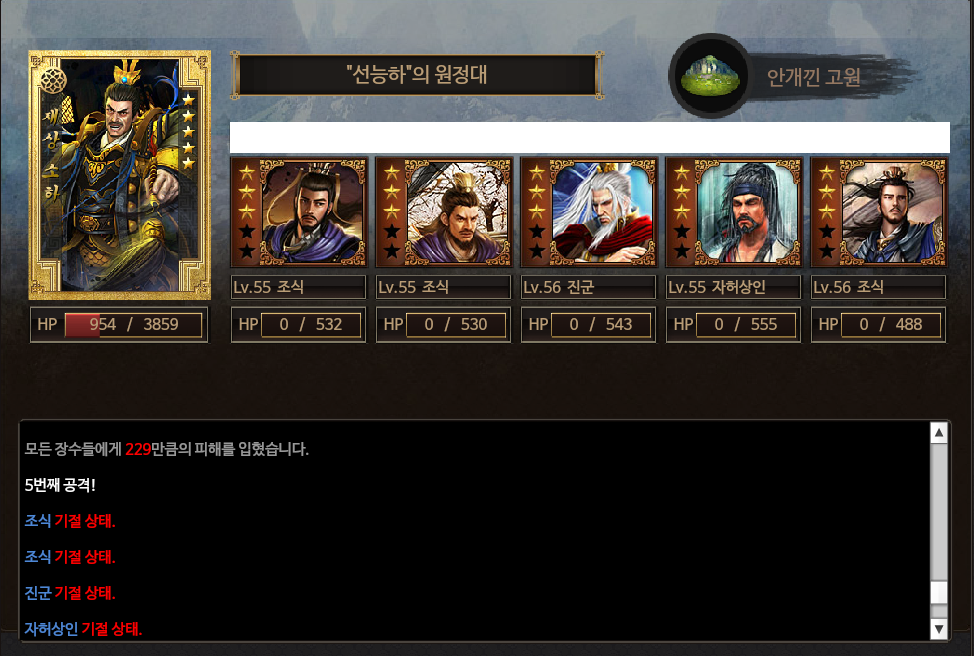Viewport: 974px width, 656px height.
Task: Click the 자허상인 기절 상태 log entry
Action: [83, 629]
